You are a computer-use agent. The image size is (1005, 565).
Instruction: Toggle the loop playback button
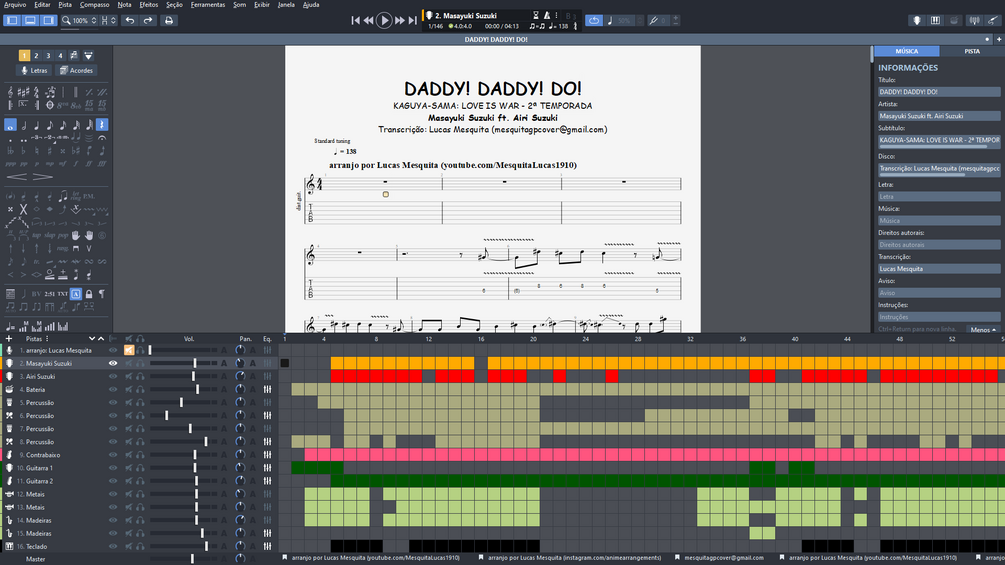[594, 20]
